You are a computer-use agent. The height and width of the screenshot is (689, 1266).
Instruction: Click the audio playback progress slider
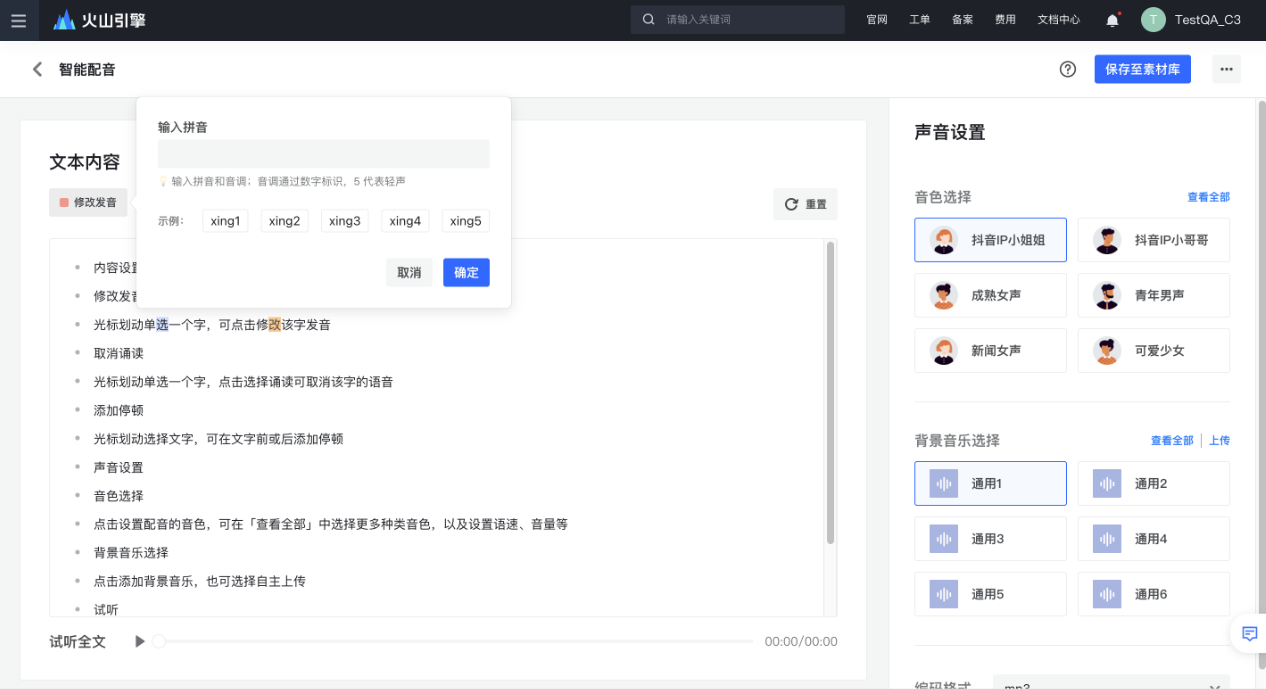(x=450, y=641)
